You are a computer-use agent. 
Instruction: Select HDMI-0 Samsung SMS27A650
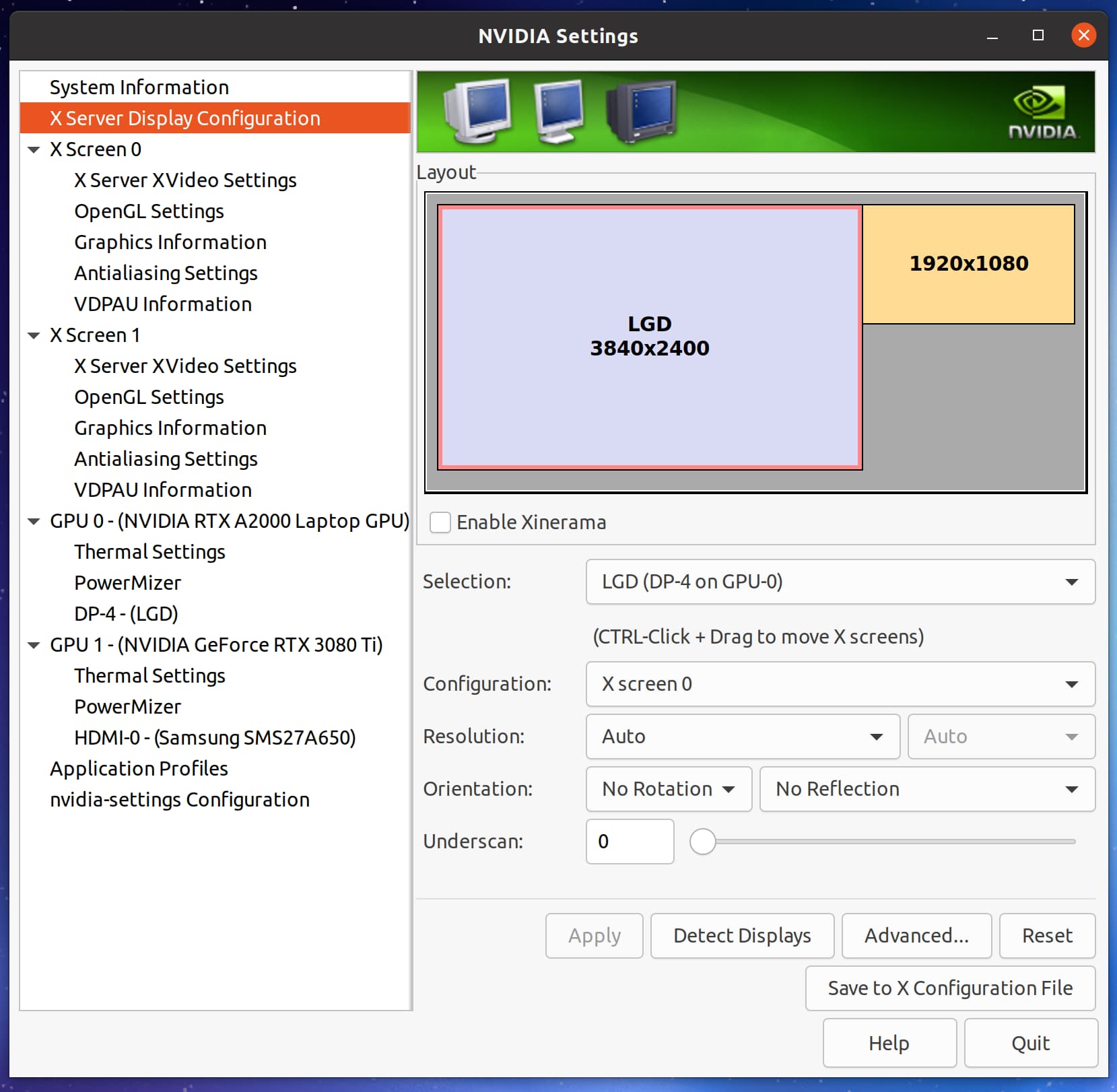215,737
